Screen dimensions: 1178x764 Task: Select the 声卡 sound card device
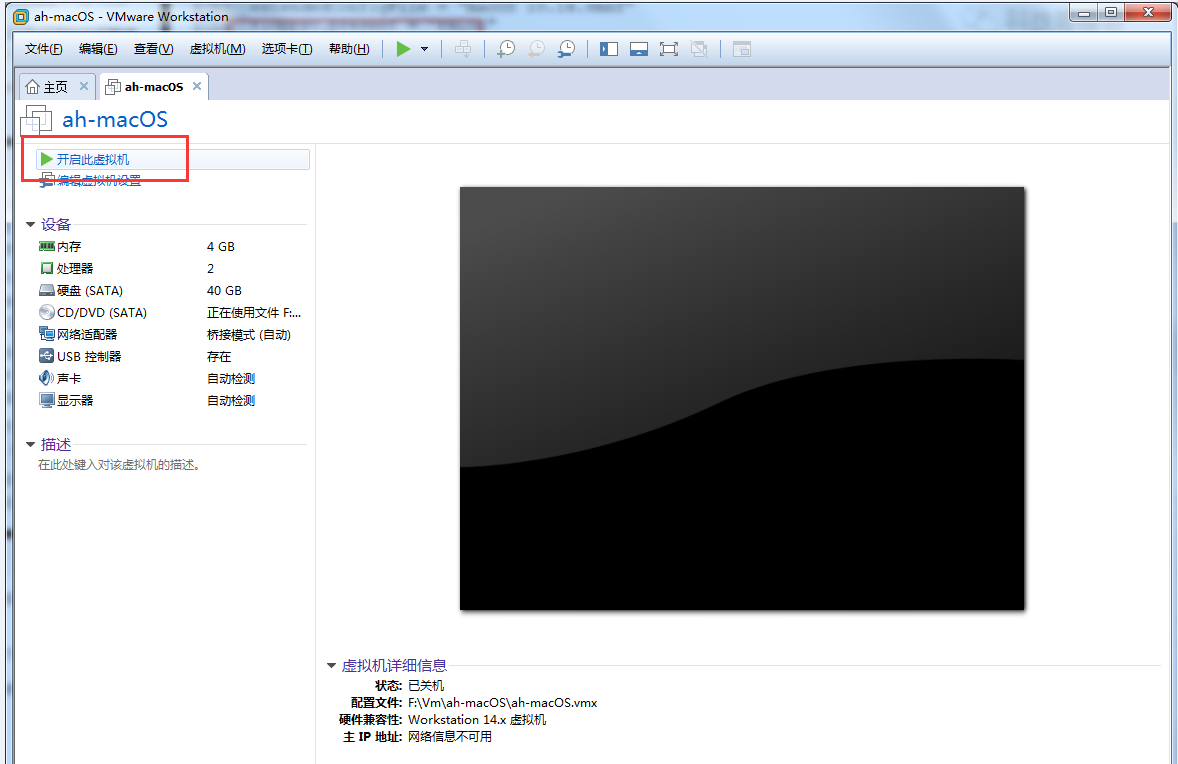[69, 379]
